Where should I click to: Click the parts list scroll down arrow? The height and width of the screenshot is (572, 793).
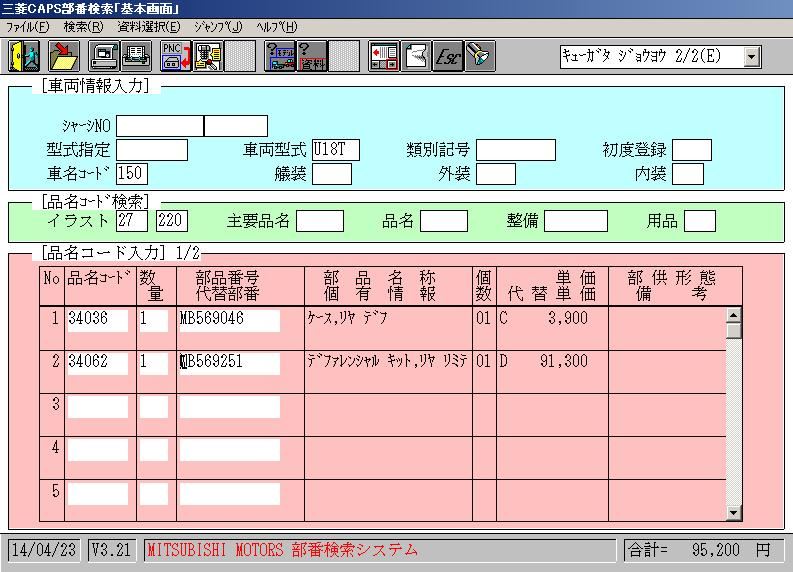(733, 513)
